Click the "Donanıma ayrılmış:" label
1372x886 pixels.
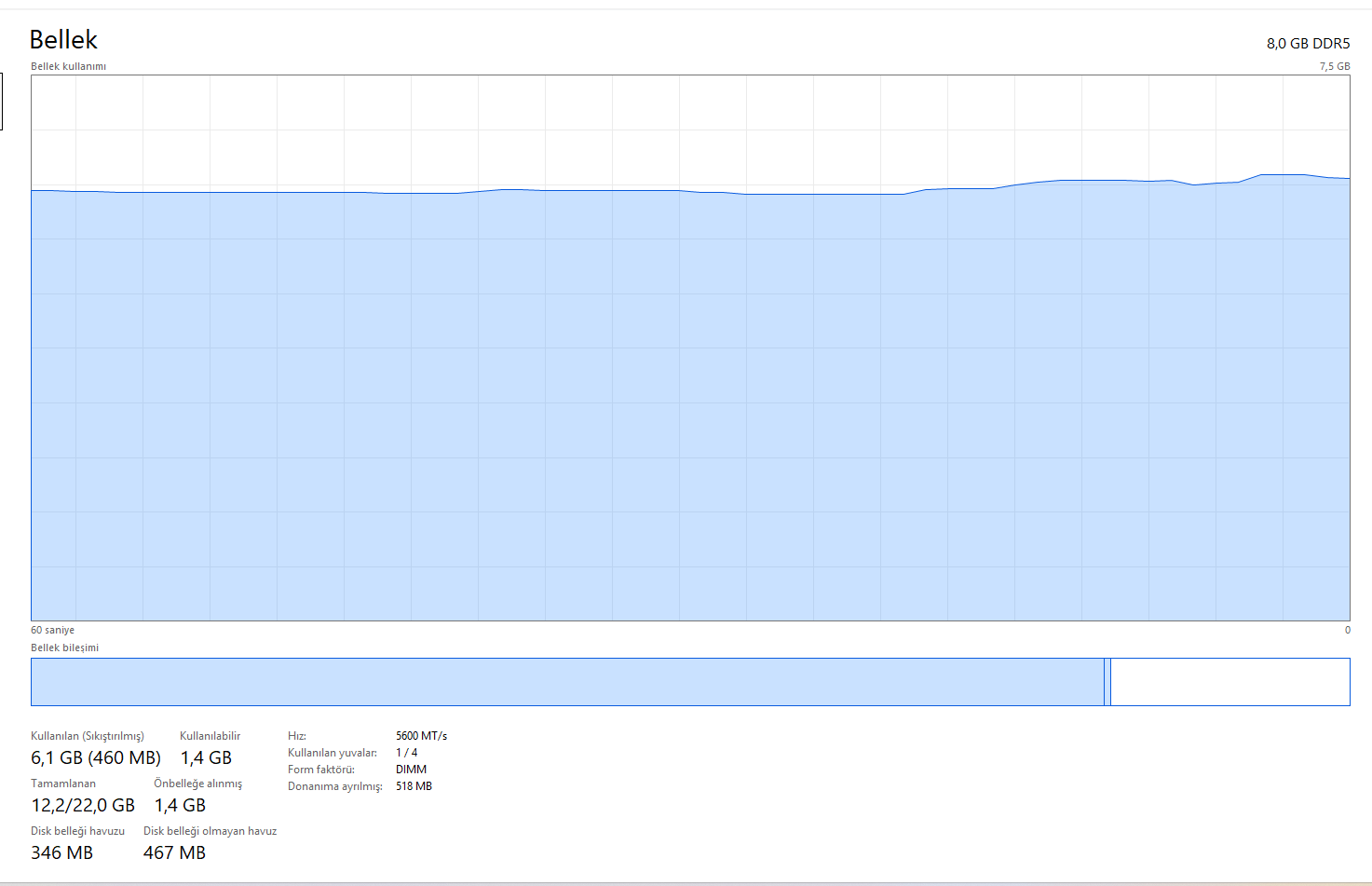tap(335, 786)
